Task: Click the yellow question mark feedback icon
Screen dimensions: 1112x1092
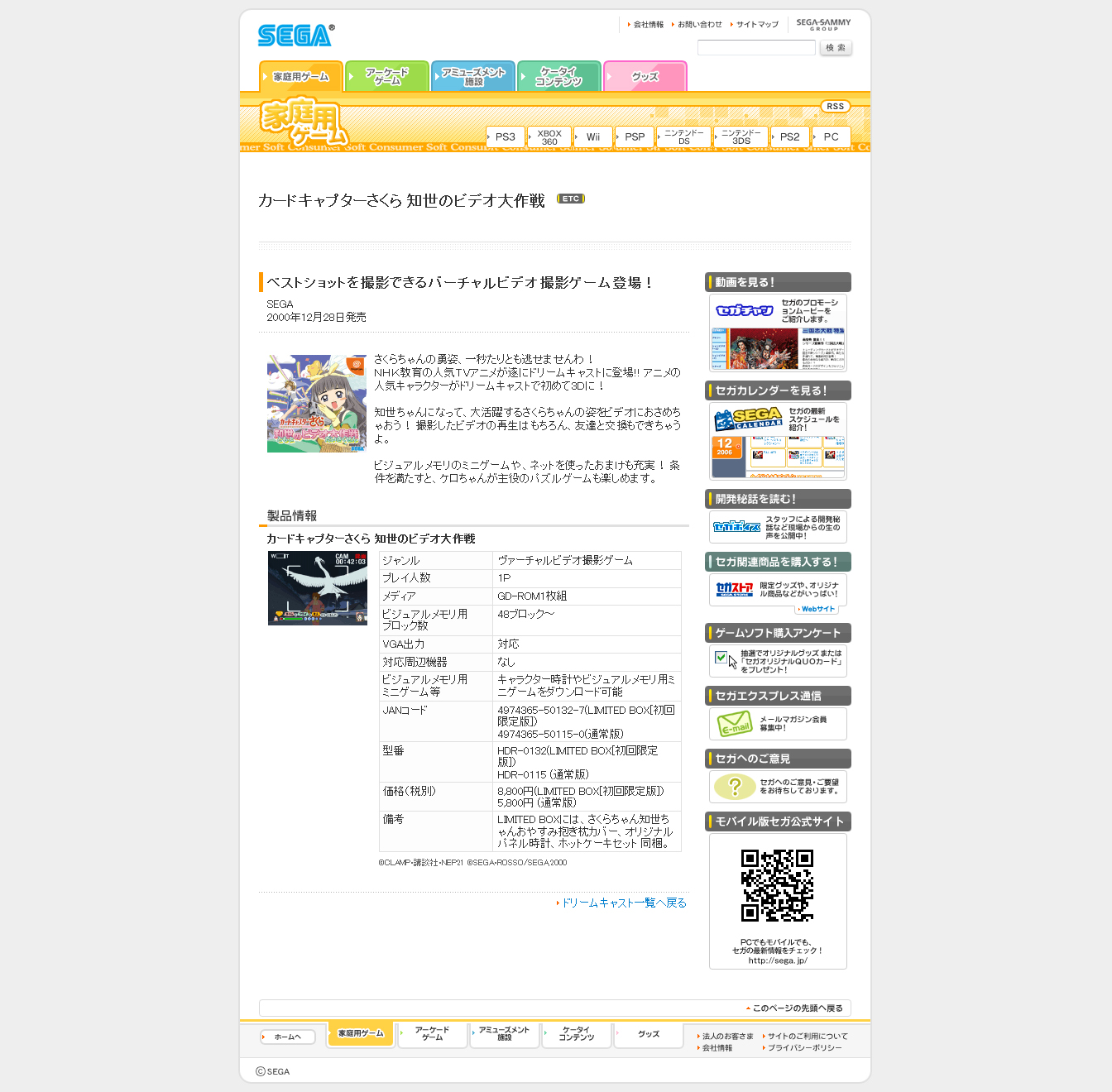Action: click(x=735, y=787)
